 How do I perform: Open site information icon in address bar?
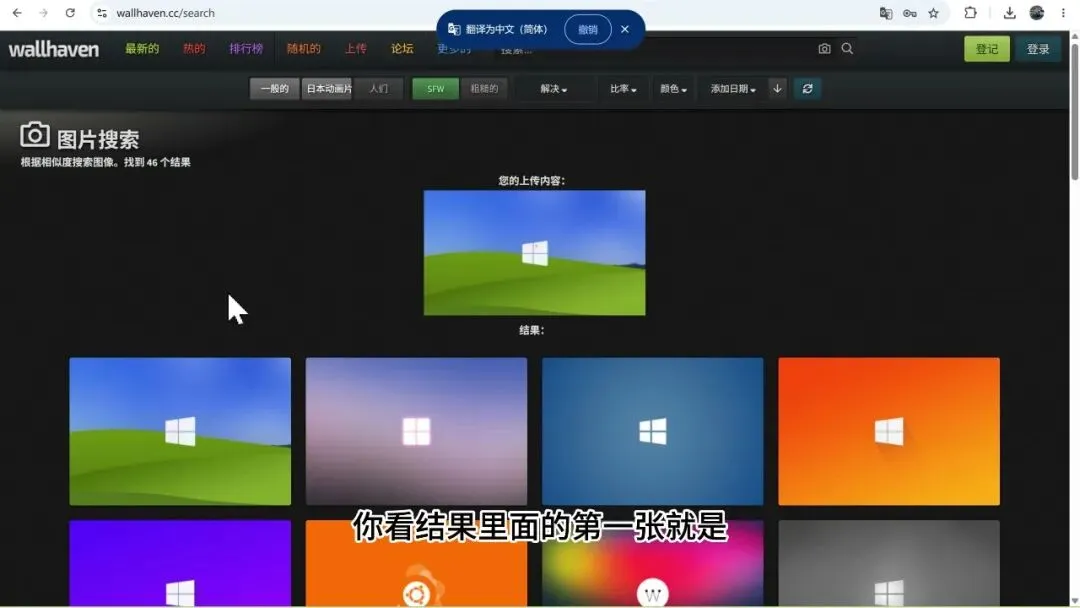coord(102,13)
